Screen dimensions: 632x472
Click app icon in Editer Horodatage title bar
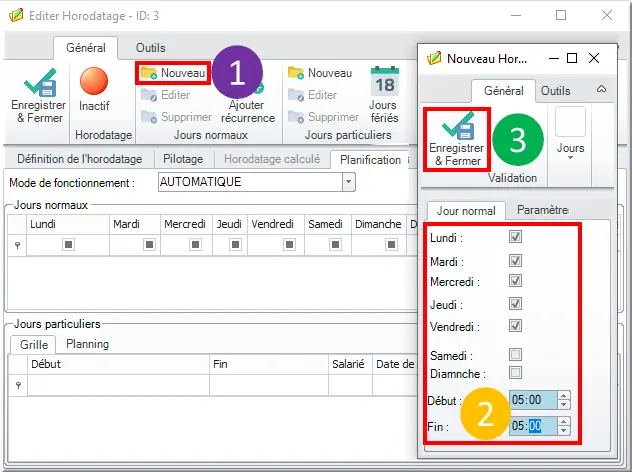[16, 16]
